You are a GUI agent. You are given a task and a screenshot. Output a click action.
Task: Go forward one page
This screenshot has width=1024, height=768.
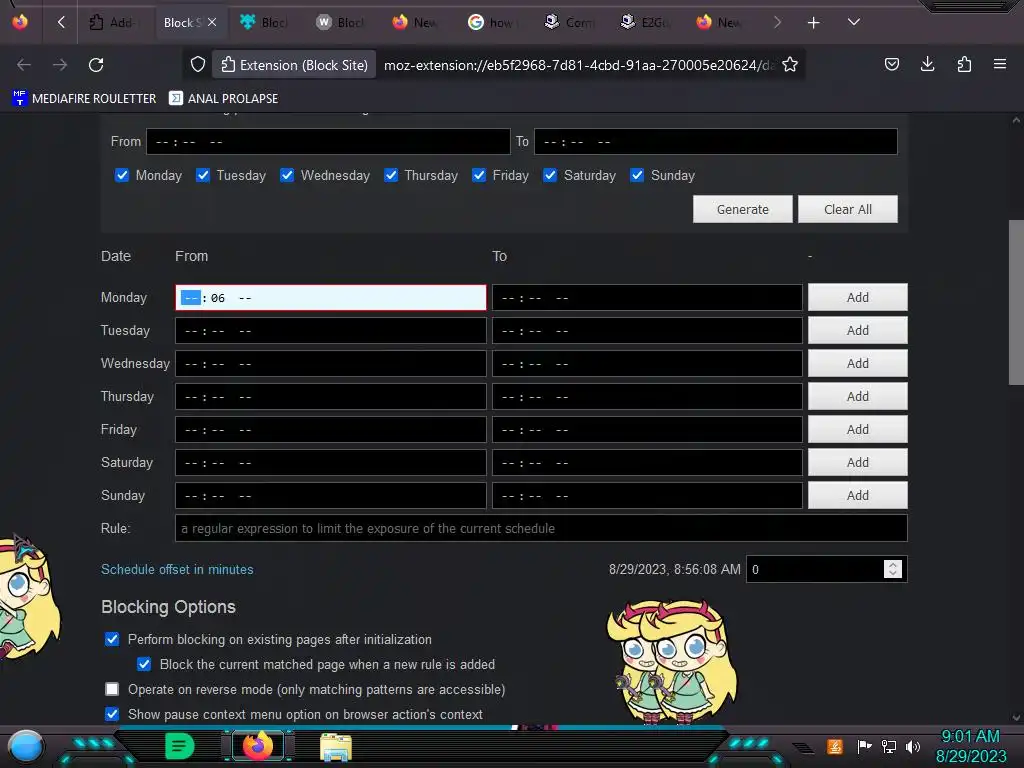(60, 65)
